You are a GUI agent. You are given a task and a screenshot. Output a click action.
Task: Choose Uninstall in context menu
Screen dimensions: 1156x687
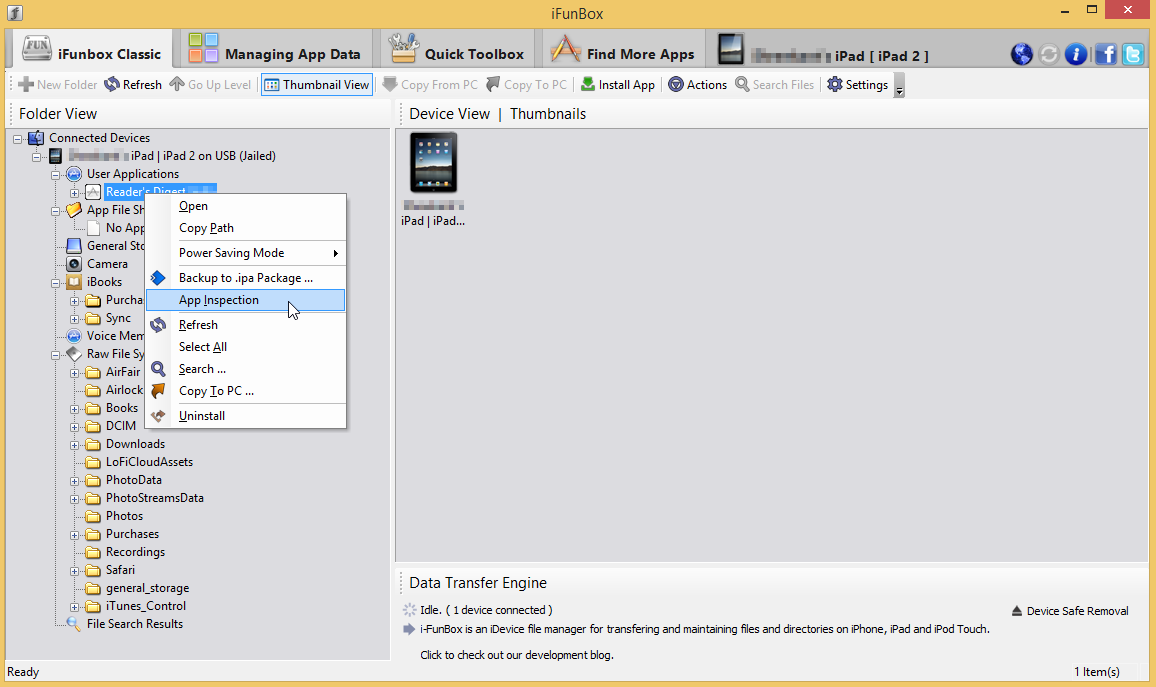point(246,416)
